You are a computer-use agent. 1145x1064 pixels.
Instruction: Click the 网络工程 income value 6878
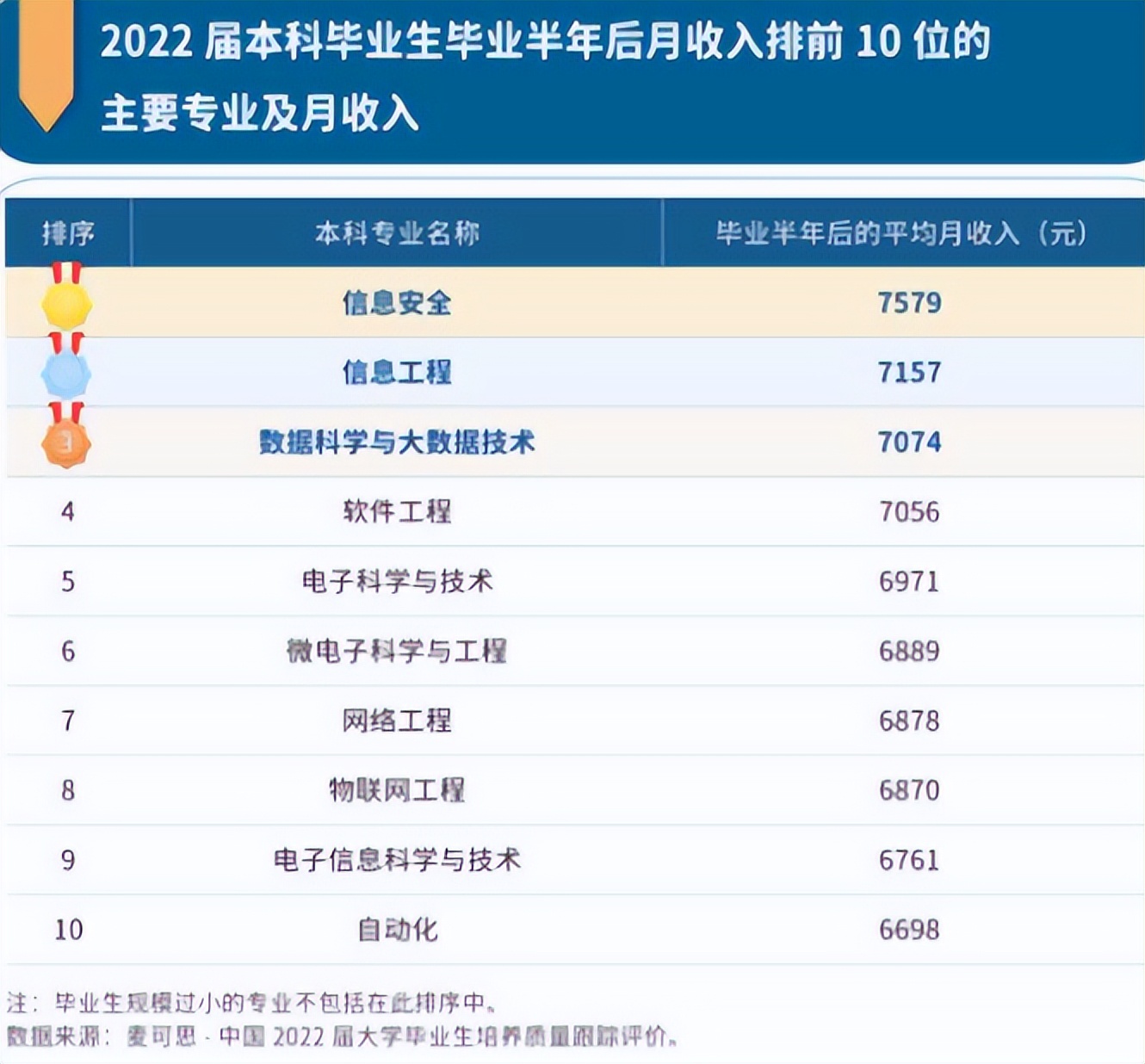[908, 720]
